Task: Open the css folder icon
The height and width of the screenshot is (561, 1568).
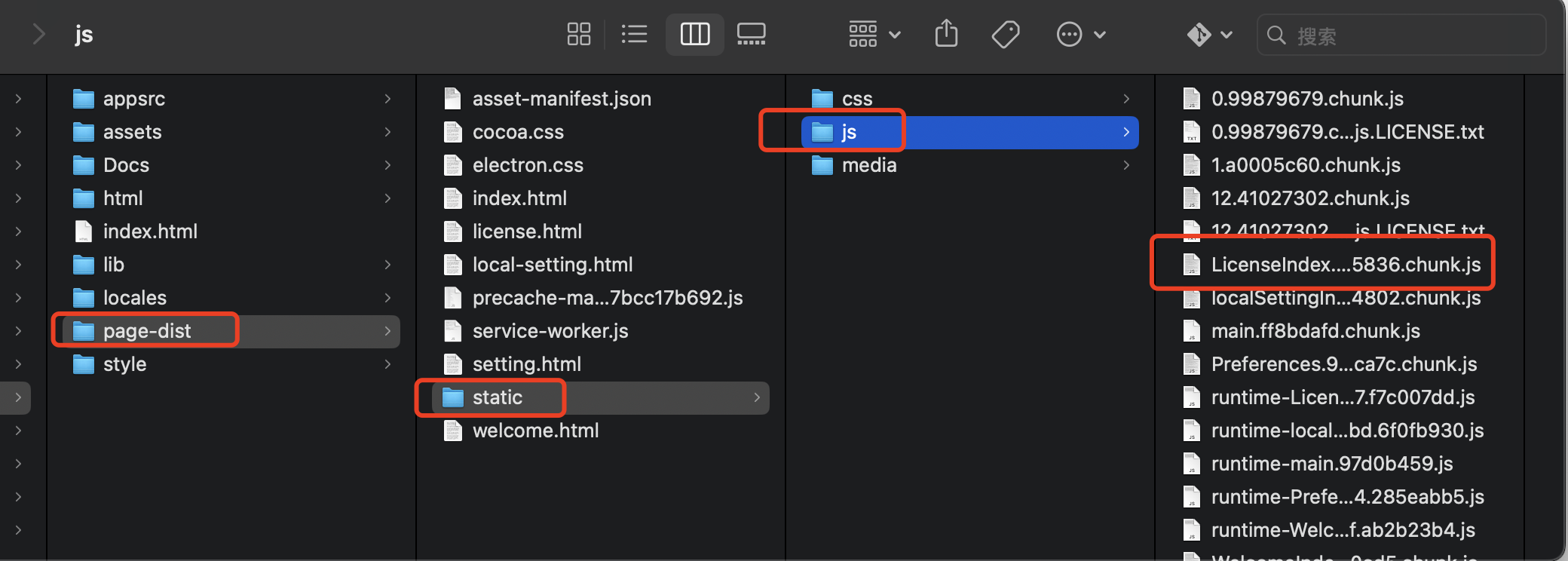Action: click(822, 99)
